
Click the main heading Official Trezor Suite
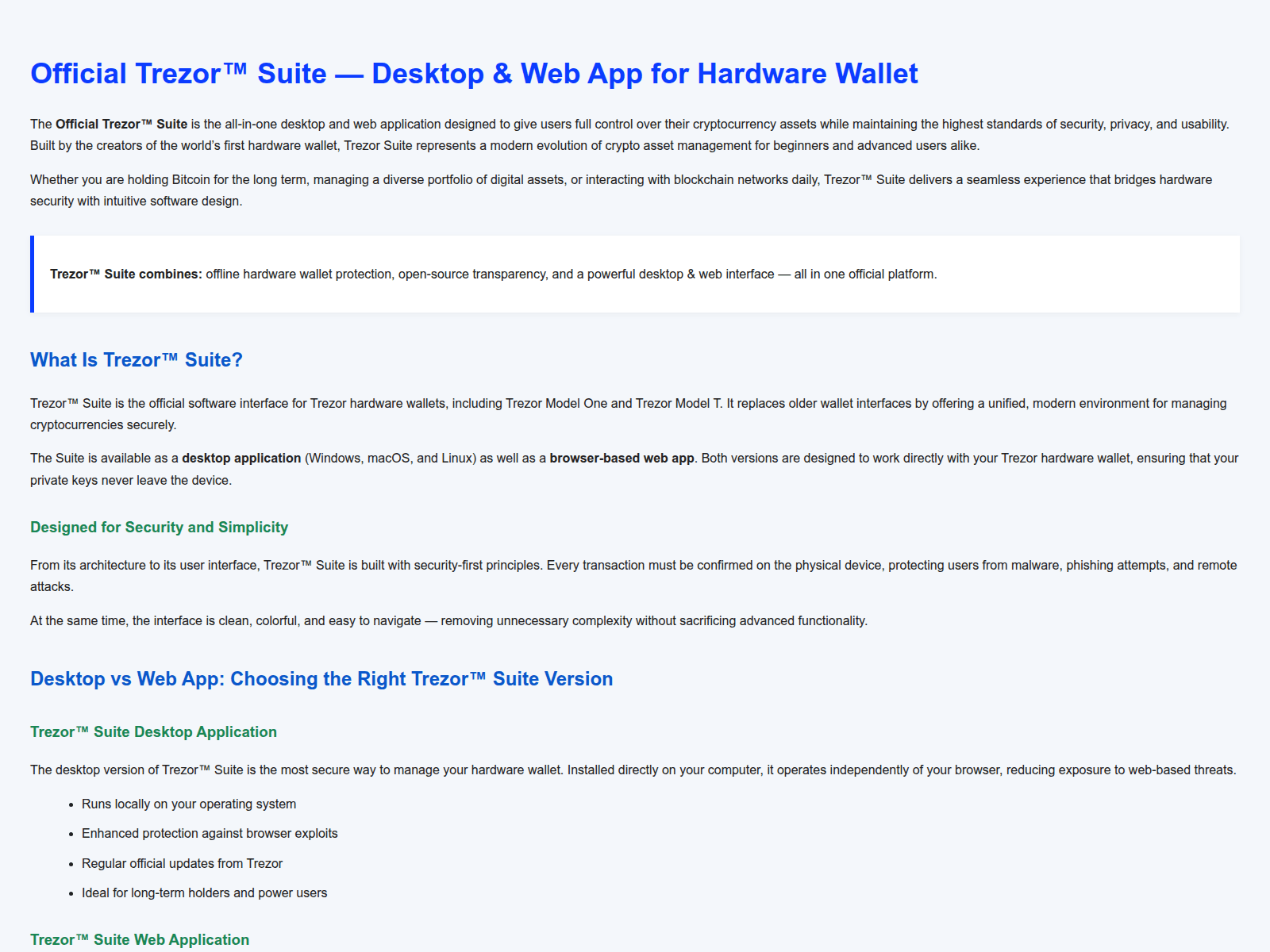pyautogui.click(x=473, y=74)
